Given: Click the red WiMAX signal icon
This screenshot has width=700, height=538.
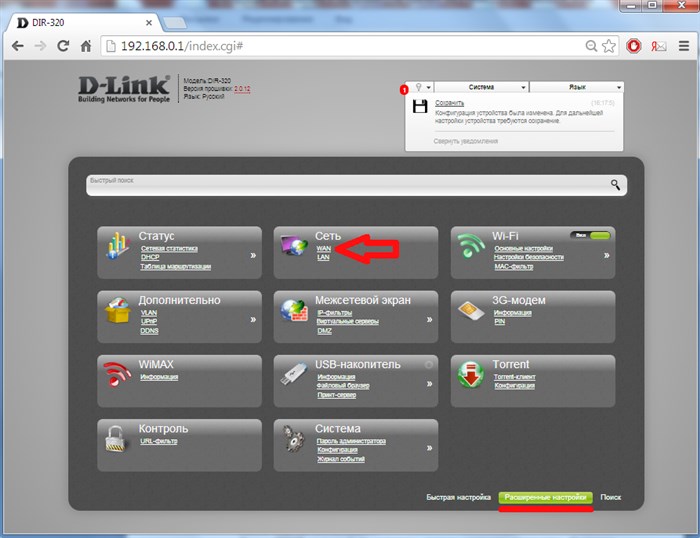Looking at the screenshot, I should [117, 374].
